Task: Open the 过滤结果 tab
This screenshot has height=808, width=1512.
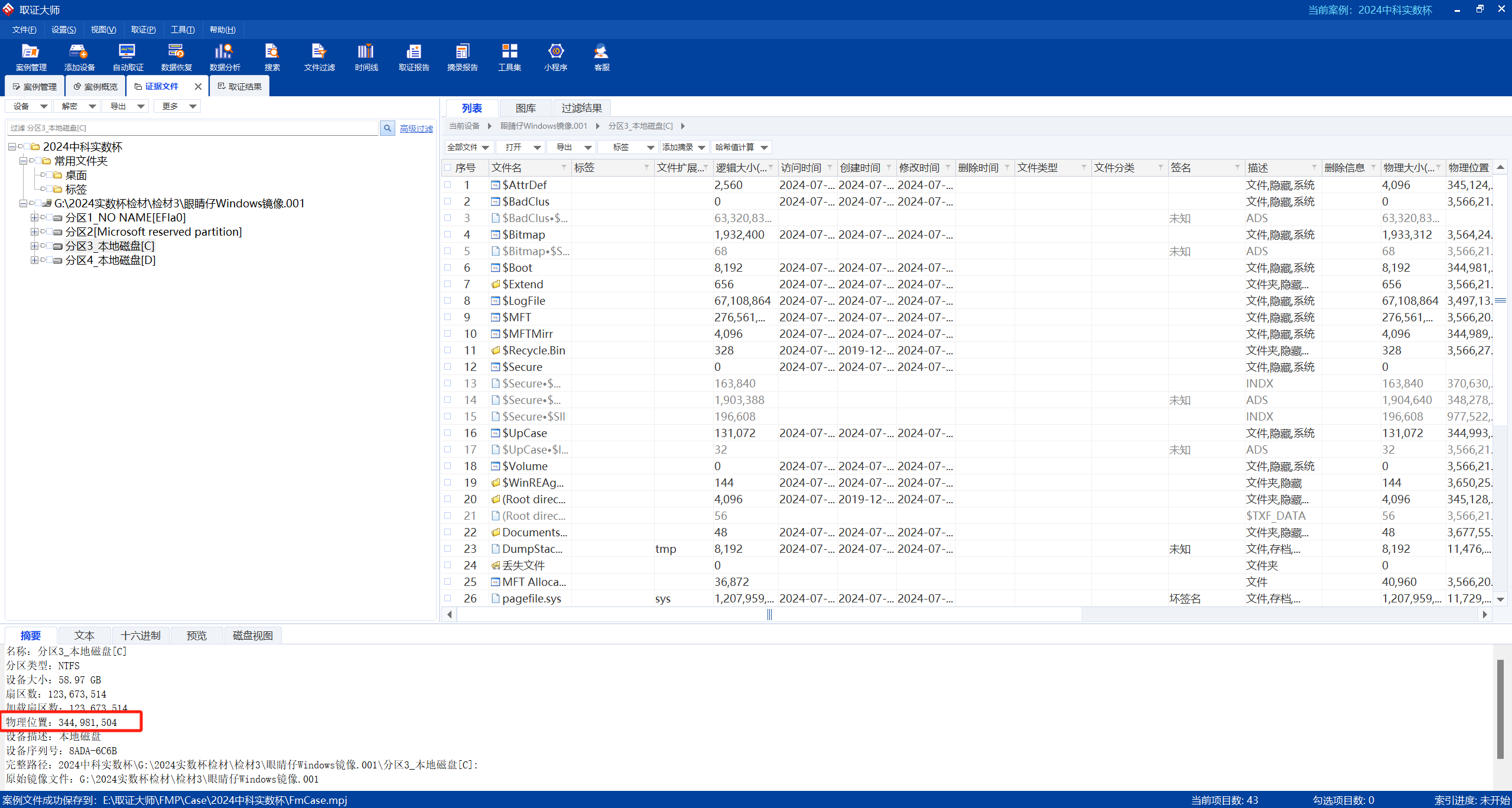Action: click(x=581, y=108)
